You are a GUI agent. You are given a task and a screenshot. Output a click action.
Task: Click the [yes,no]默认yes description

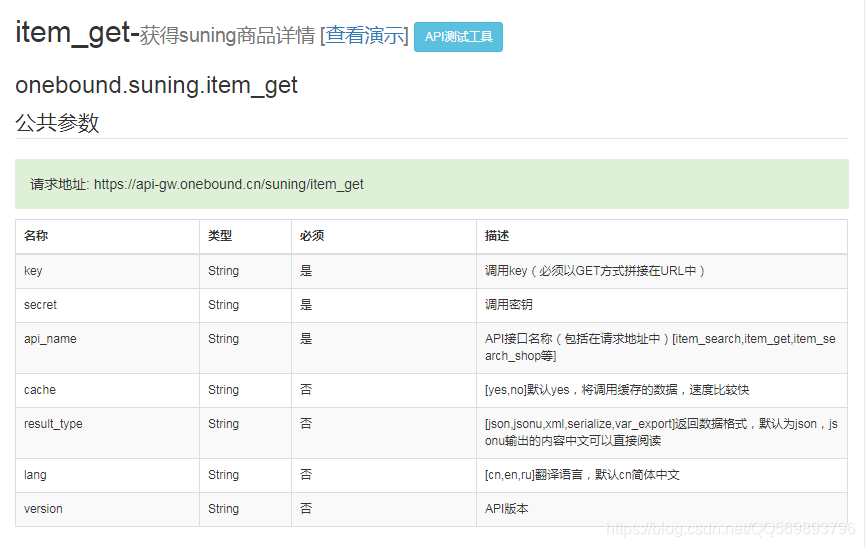(x=617, y=390)
